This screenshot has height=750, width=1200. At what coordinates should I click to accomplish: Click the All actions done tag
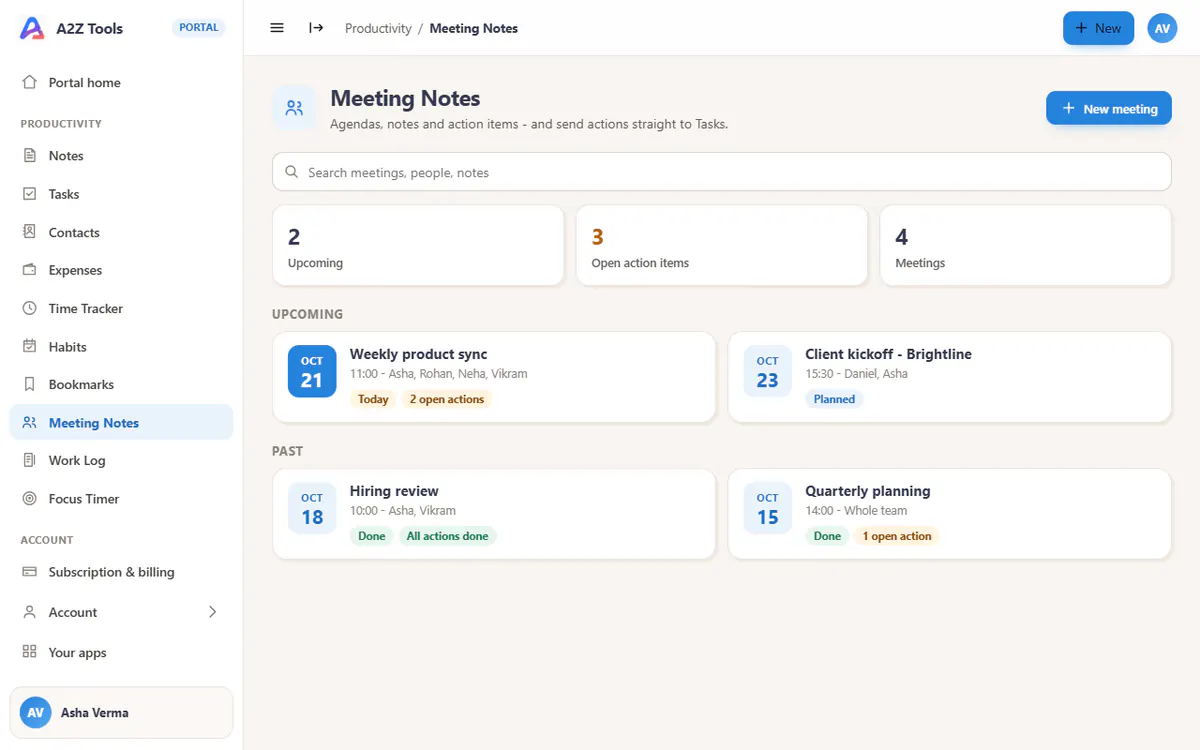pos(448,536)
